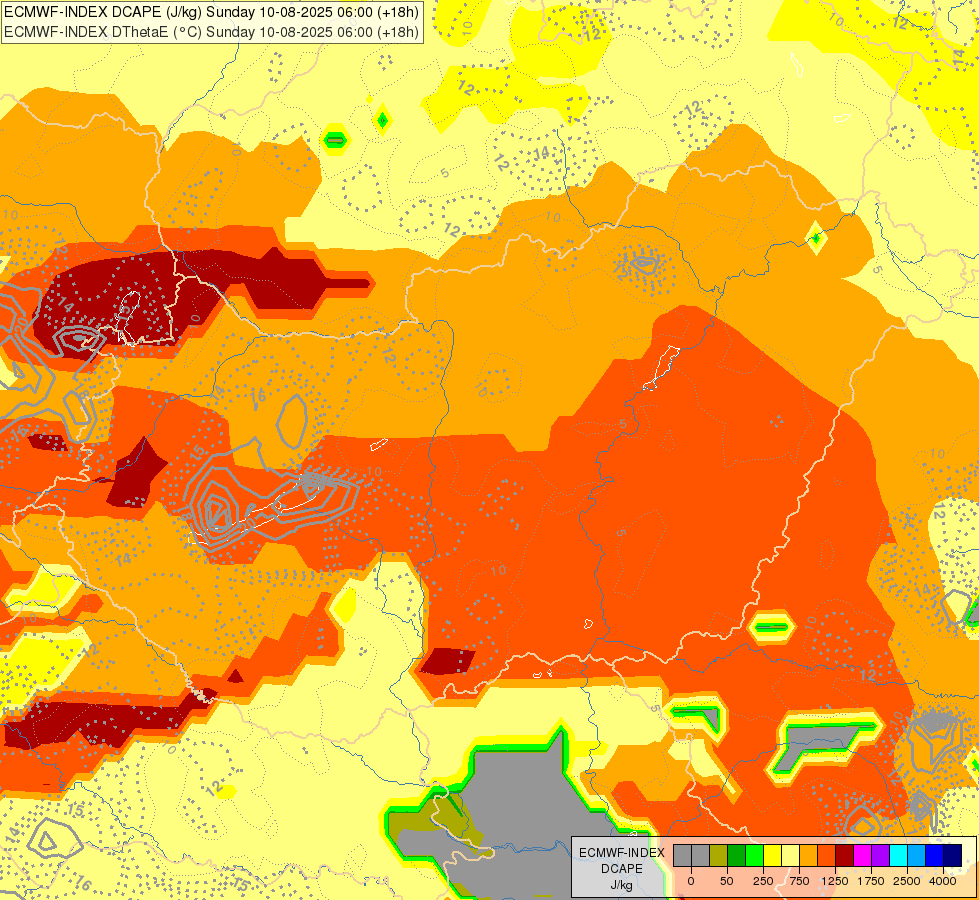Click the orange swatch in the legend
The image size is (979, 900).
click(x=809, y=855)
